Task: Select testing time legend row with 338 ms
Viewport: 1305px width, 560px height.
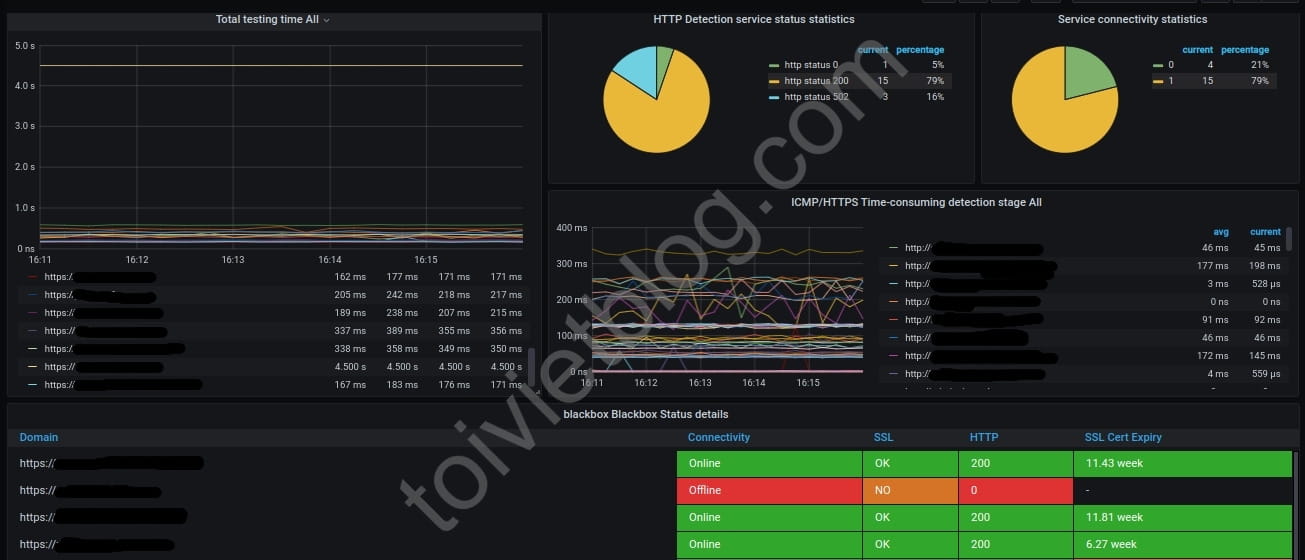Action: (272, 349)
